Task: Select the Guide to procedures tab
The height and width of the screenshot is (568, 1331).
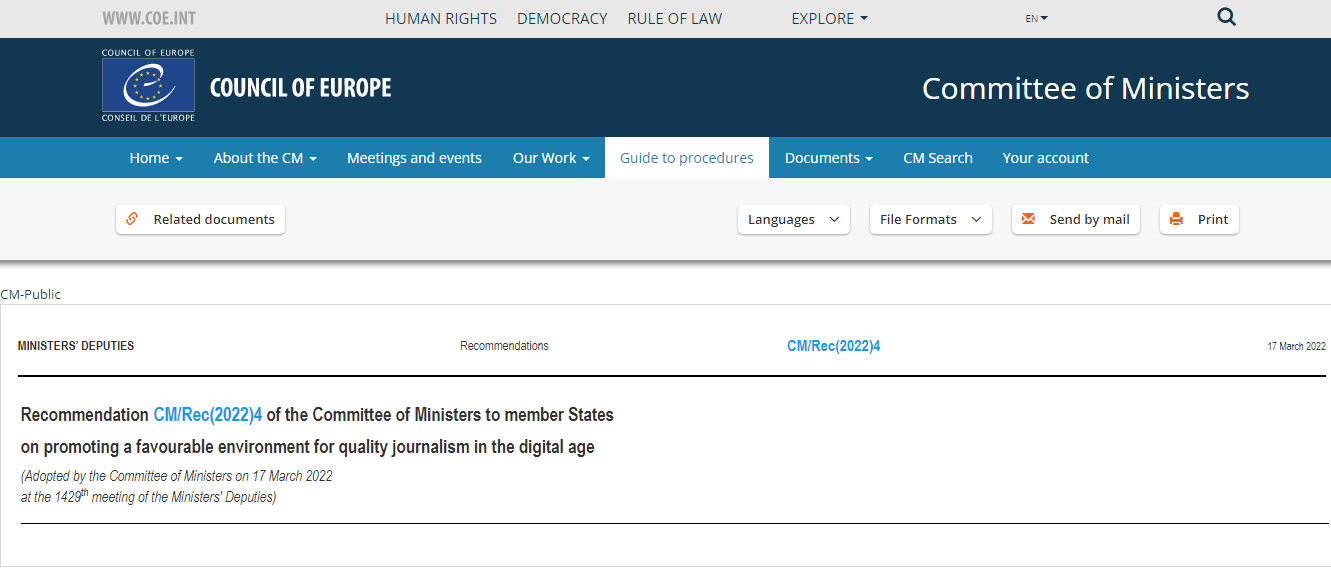Action: [x=687, y=158]
